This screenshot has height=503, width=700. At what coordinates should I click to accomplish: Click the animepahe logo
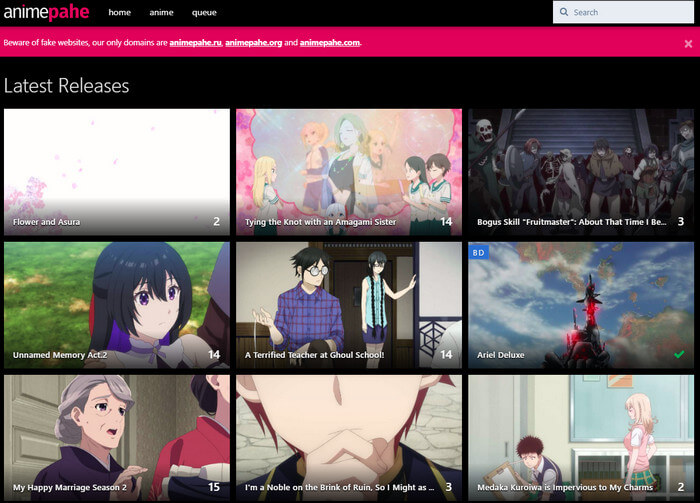46,12
